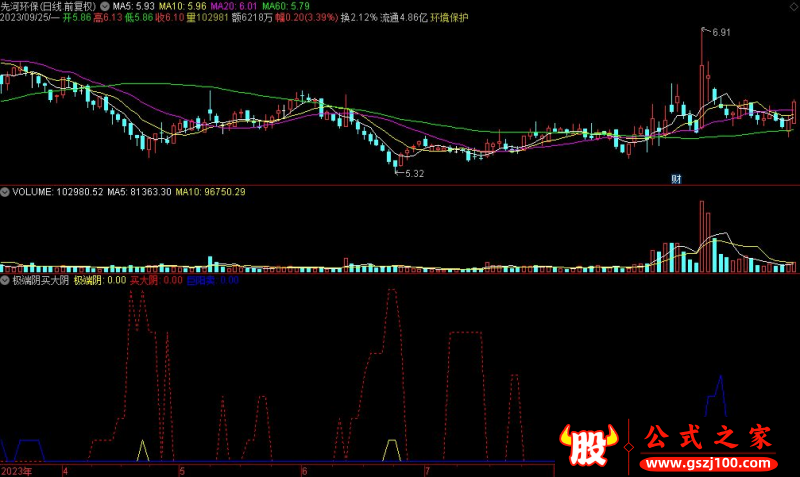The height and width of the screenshot is (477, 800).
Task: Select the MA60: 5.79 label
Action: point(286,7)
